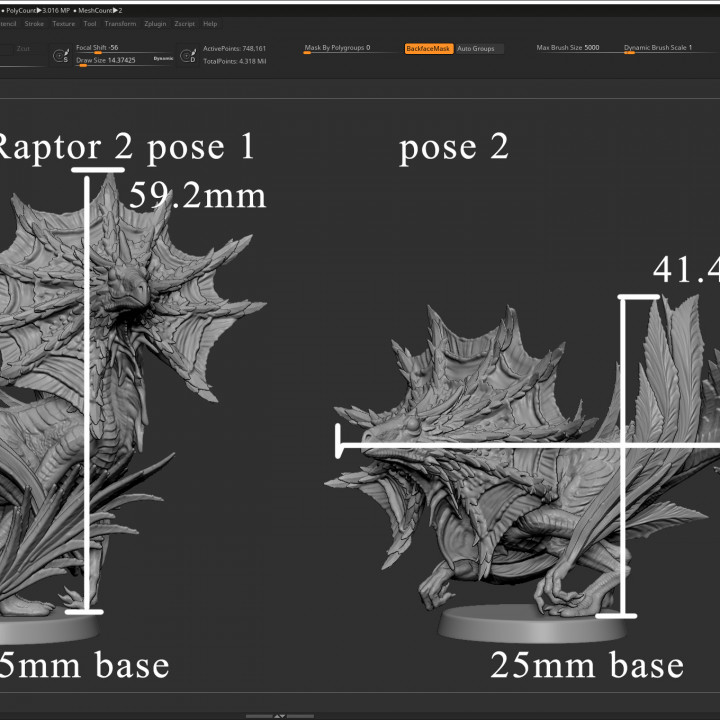Click the D dynamic mode icon
The width and height of the screenshot is (720, 720).
[x=187, y=57]
